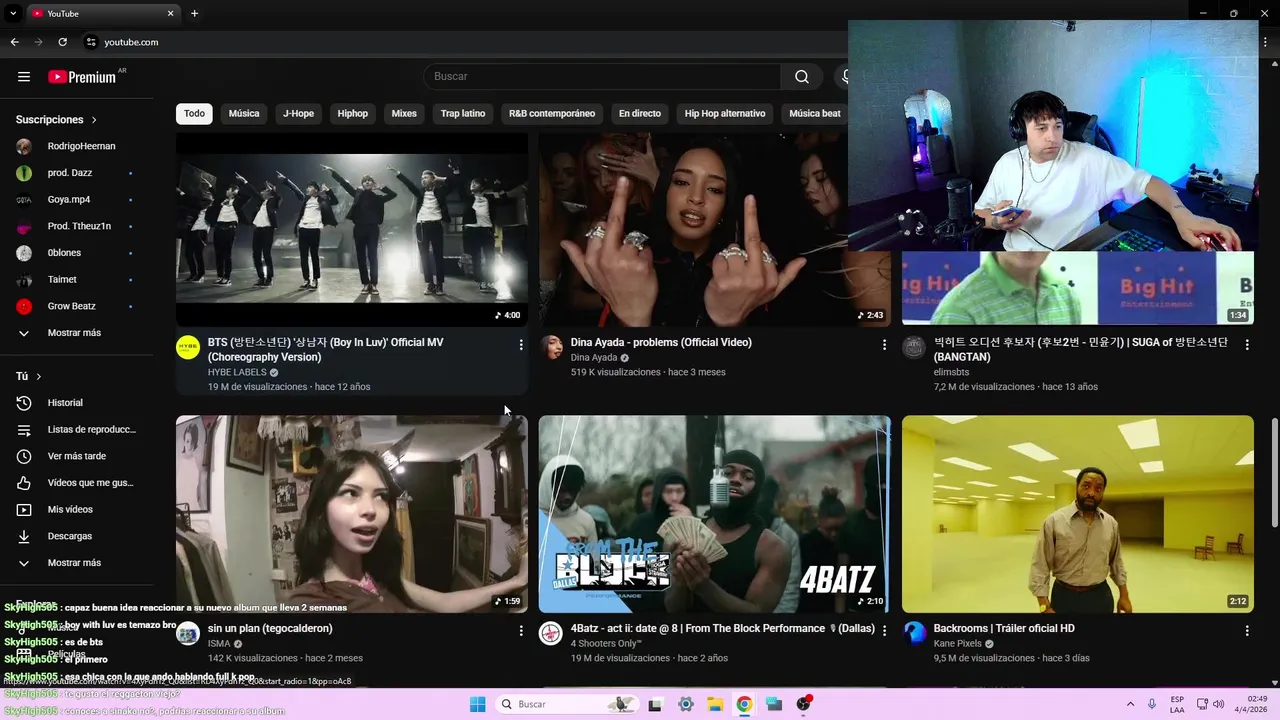Select the Música filter chip

(244, 113)
